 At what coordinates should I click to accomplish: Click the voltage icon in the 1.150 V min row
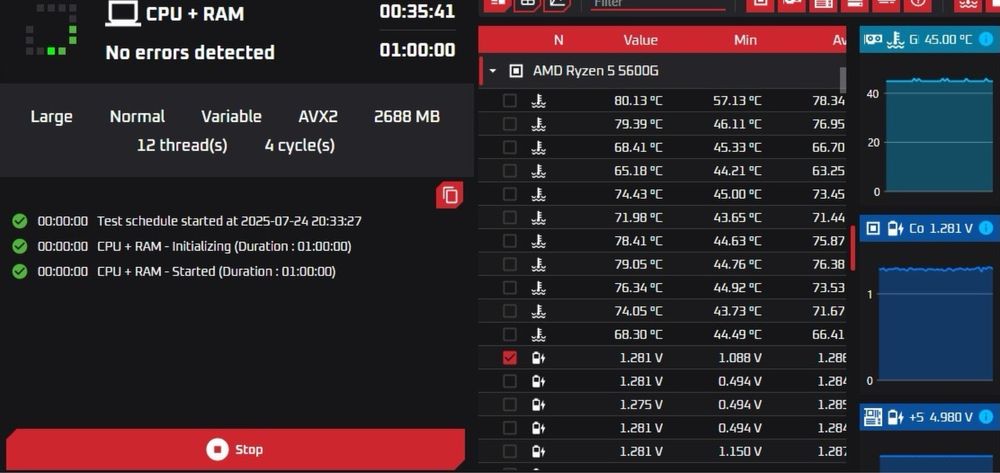(539, 451)
